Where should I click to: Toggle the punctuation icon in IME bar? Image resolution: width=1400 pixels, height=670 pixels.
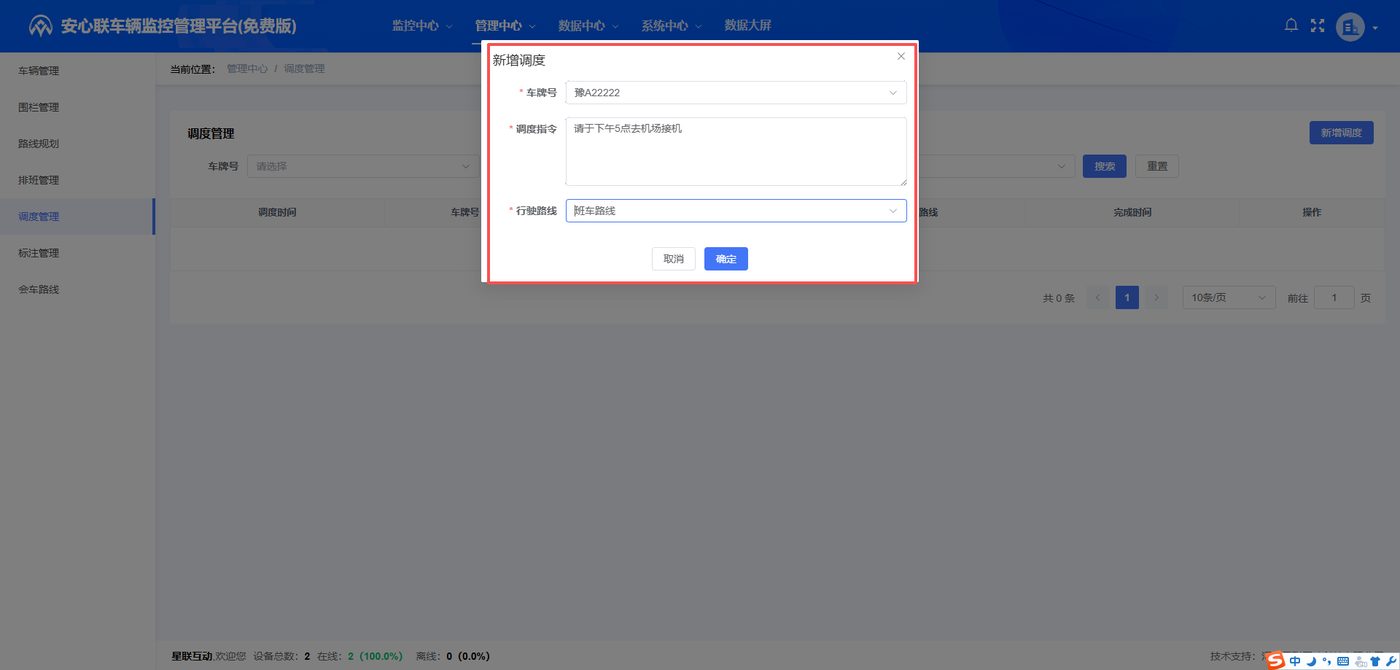pyautogui.click(x=1326, y=661)
